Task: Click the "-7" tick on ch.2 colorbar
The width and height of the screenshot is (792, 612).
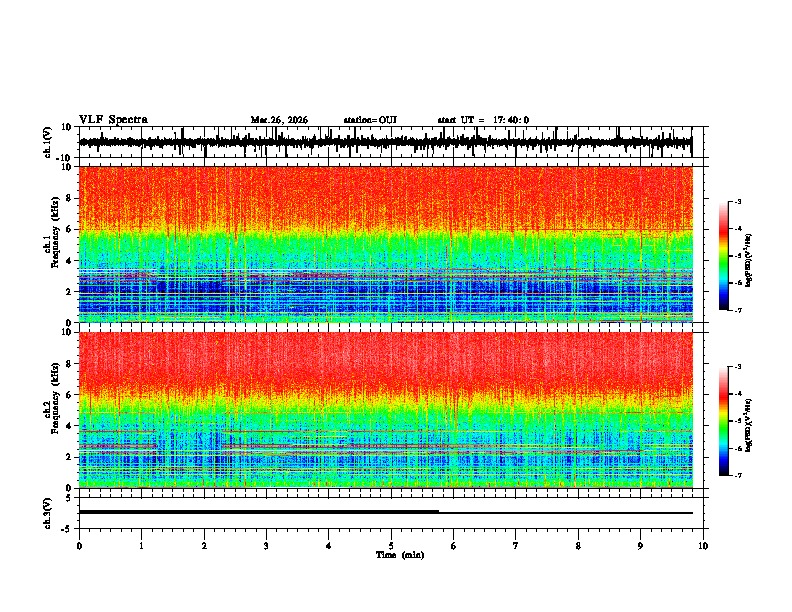Action: point(737,475)
